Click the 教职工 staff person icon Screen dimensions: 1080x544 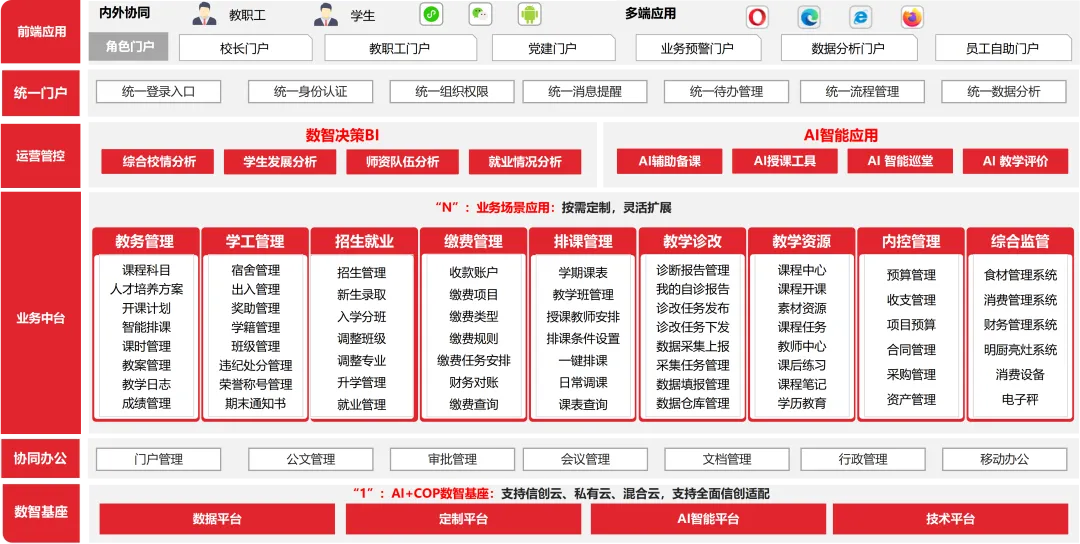(204, 14)
